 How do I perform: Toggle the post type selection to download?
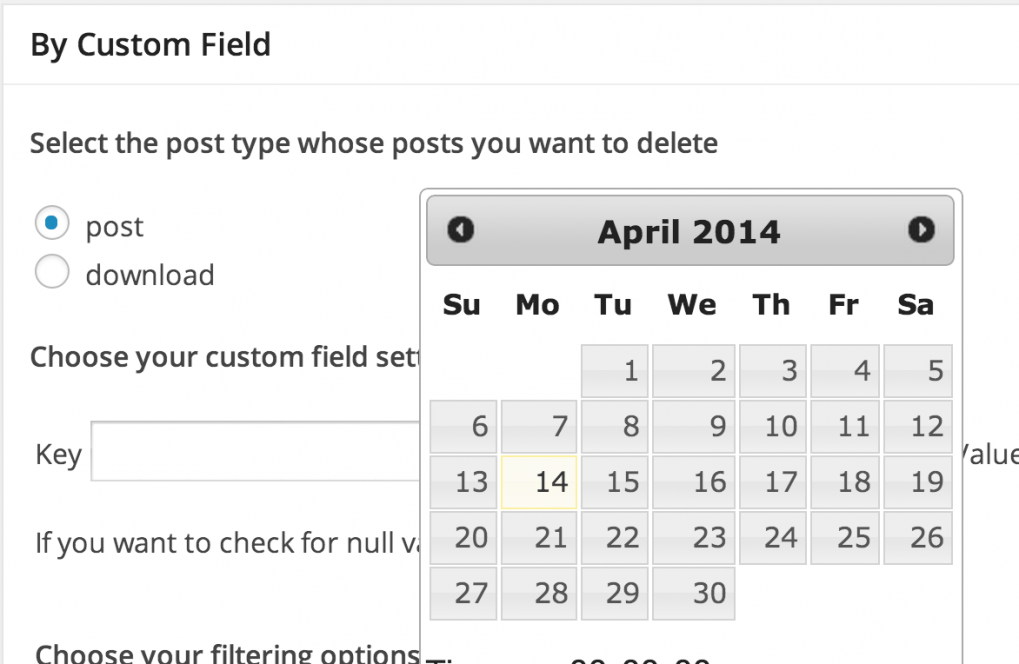(x=51, y=271)
